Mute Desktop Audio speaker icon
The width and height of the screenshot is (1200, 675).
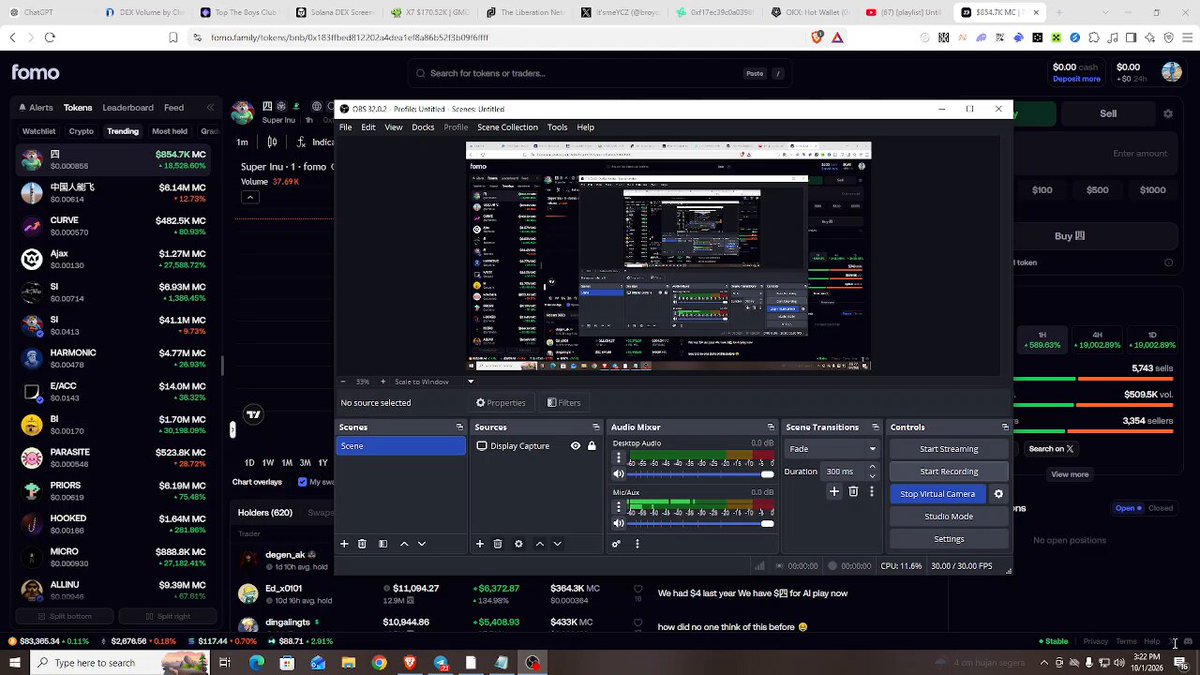point(619,474)
